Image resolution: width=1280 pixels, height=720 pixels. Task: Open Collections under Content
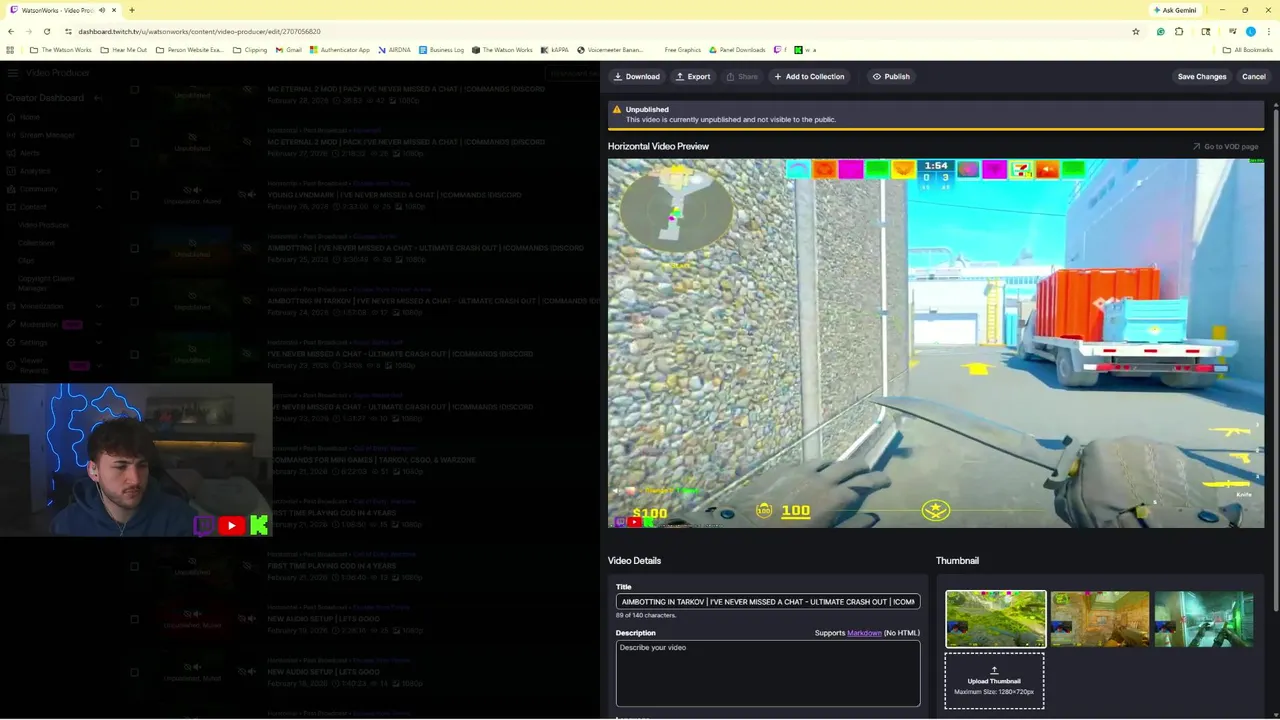click(36, 243)
